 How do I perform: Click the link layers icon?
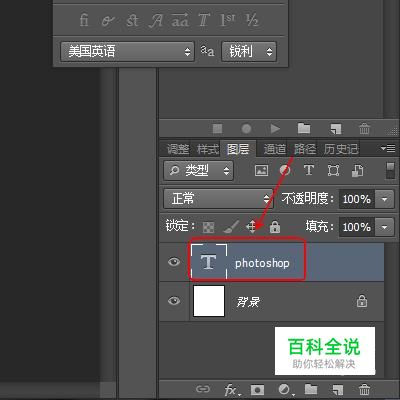[x=203, y=389]
